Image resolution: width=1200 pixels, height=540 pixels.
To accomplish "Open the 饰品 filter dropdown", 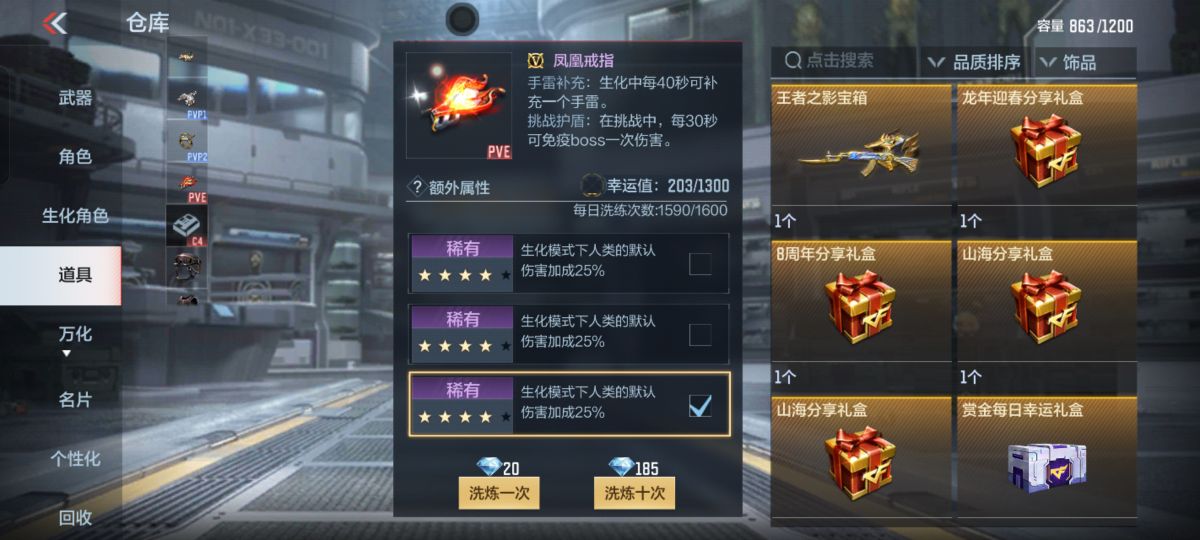I will (1083, 62).
